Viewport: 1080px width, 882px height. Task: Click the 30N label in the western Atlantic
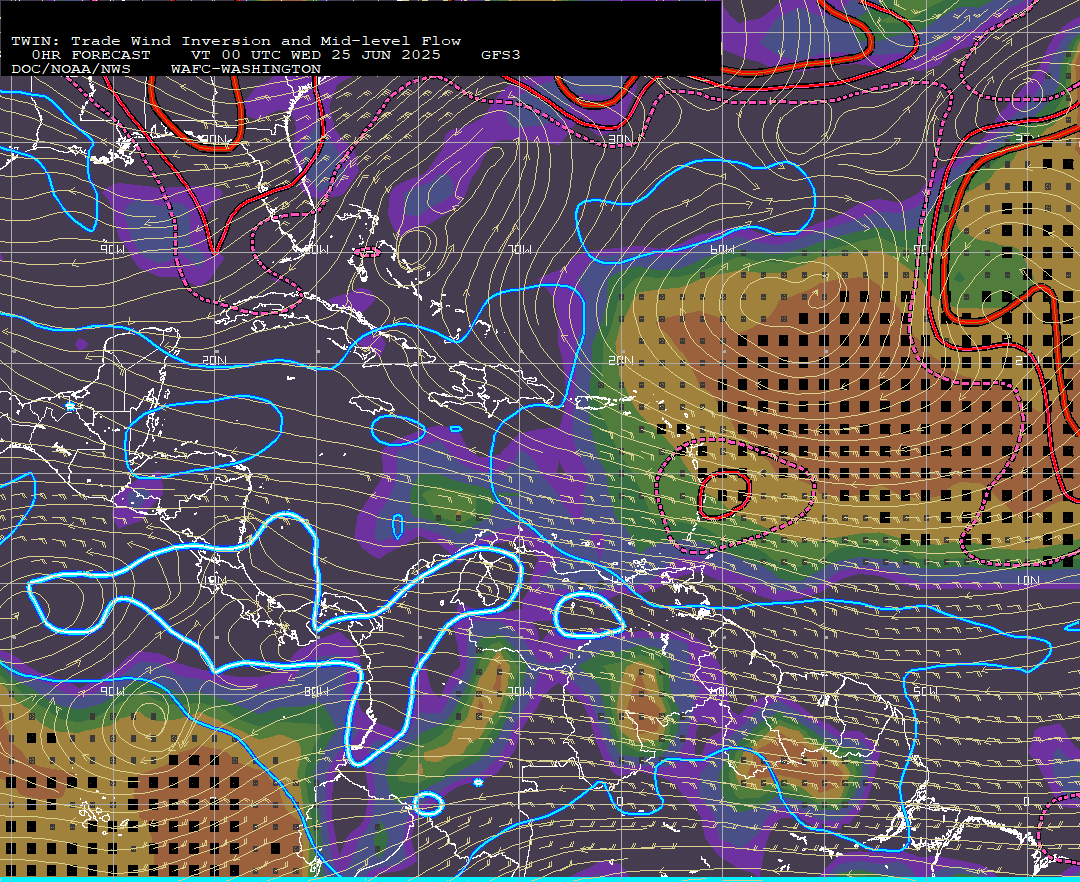click(621, 139)
